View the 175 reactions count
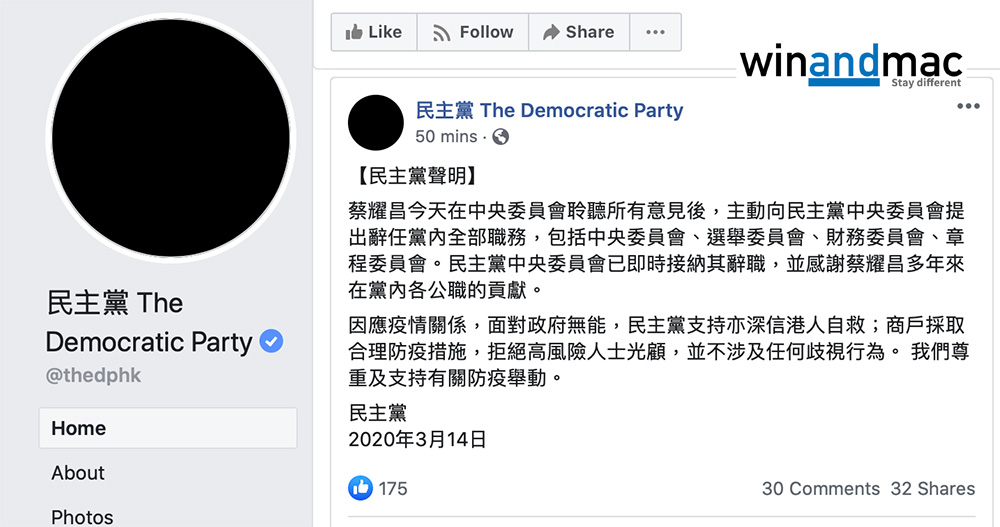1000x527 pixels. click(x=393, y=488)
